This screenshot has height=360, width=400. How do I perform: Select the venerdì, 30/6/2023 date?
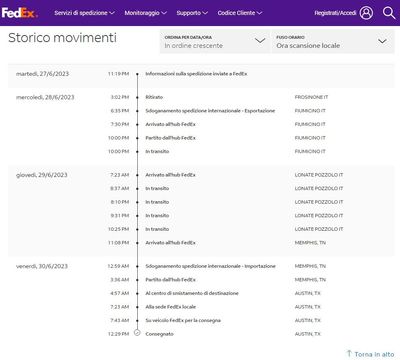point(42,266)
